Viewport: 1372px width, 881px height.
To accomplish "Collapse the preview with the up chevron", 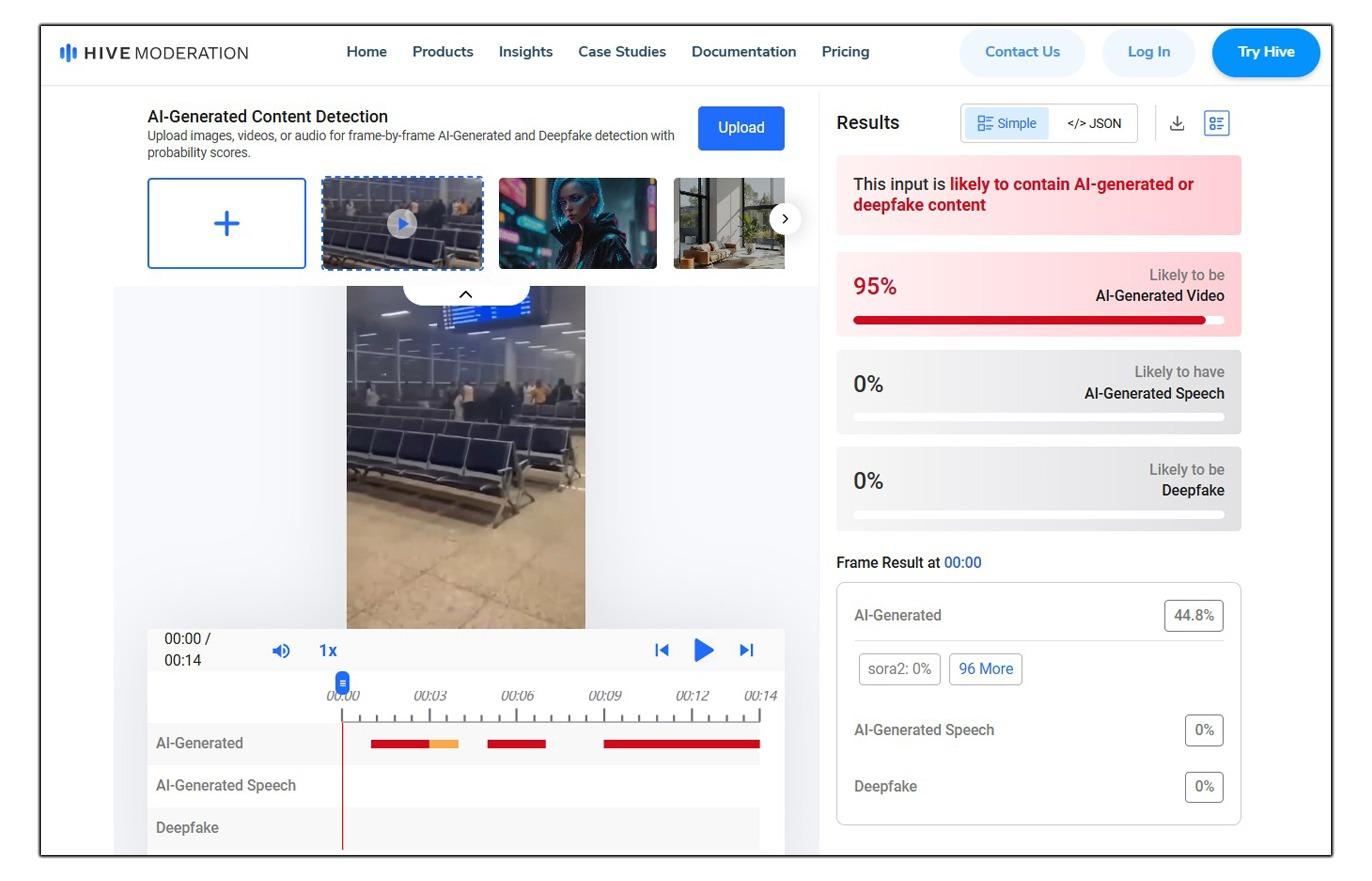I will pyautogui.click(x=465, y=294).
